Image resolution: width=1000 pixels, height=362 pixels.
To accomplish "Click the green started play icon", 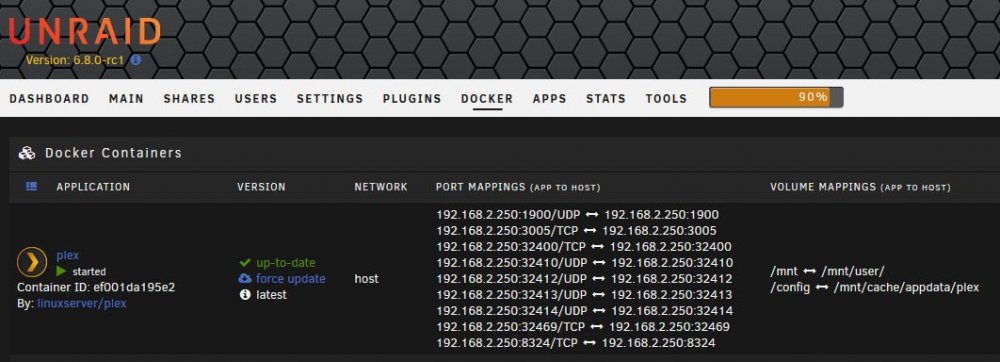I will point(61,271).
